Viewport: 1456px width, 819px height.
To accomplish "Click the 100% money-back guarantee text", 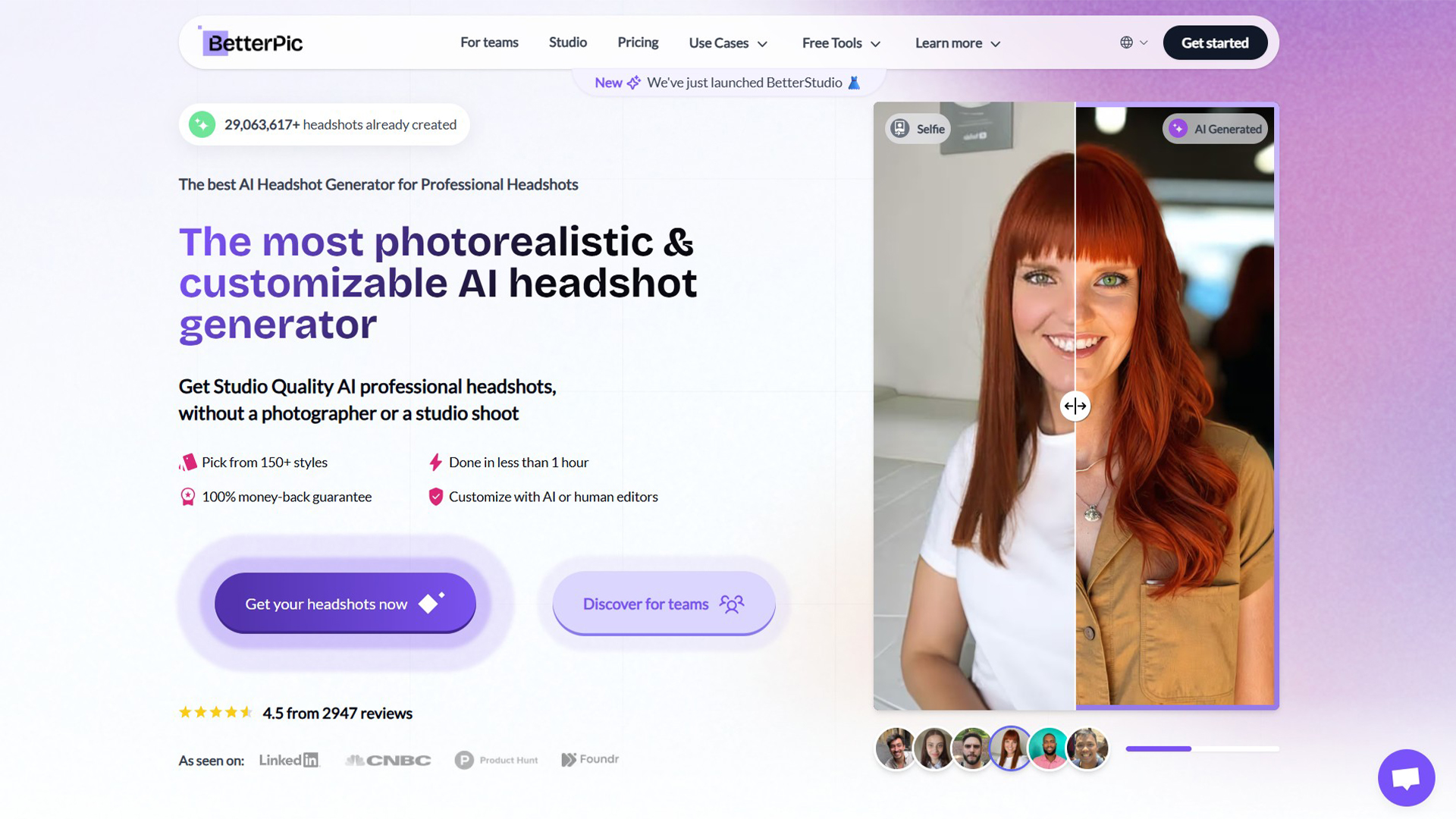I will (x=287, y=497).
